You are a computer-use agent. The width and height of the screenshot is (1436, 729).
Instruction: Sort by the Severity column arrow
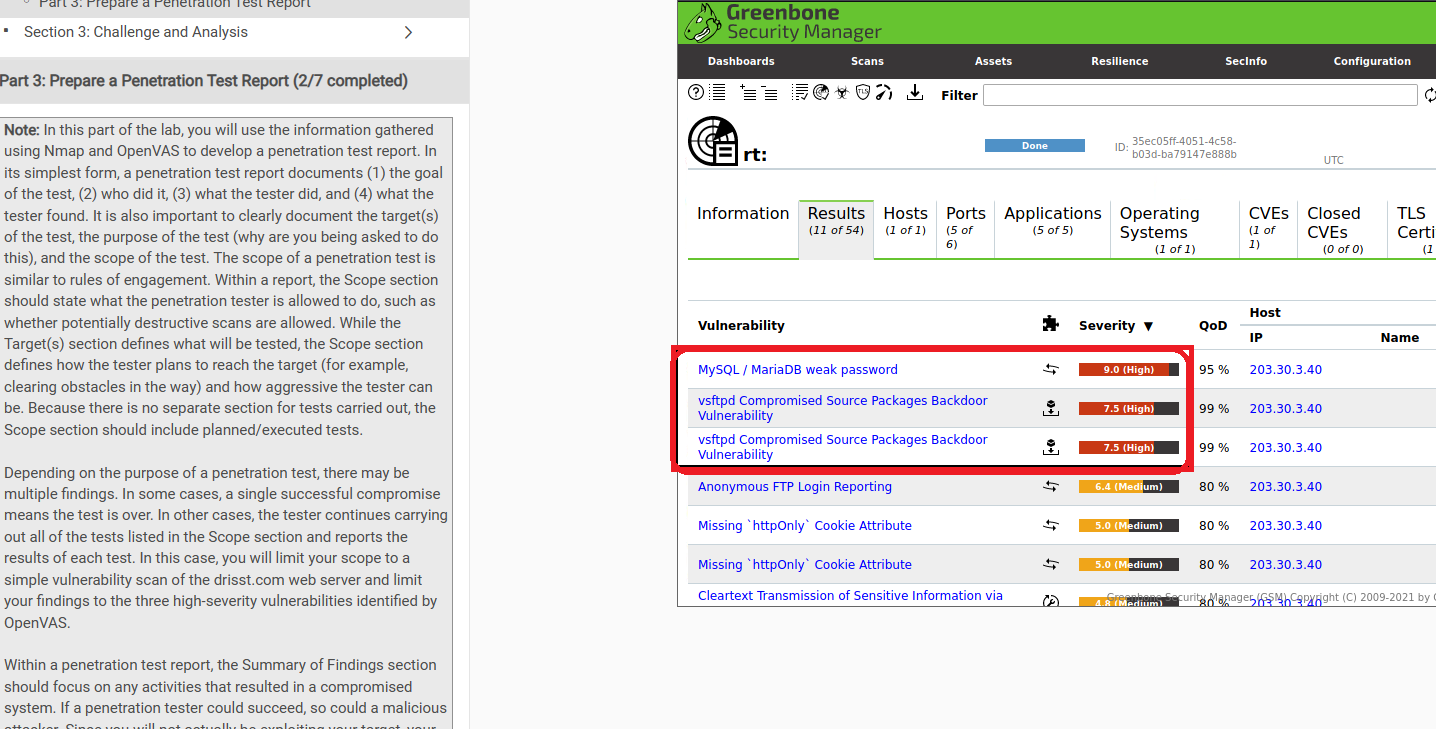pos(1148,325)
